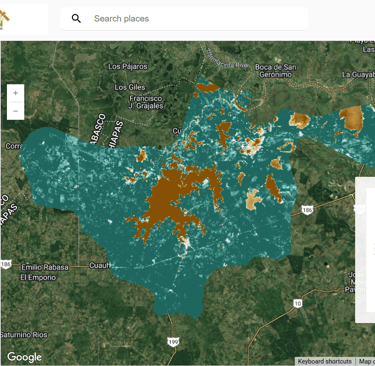Click the Map data attribution text
Viewport: 375px width, 366px height.
coord(366,361)
